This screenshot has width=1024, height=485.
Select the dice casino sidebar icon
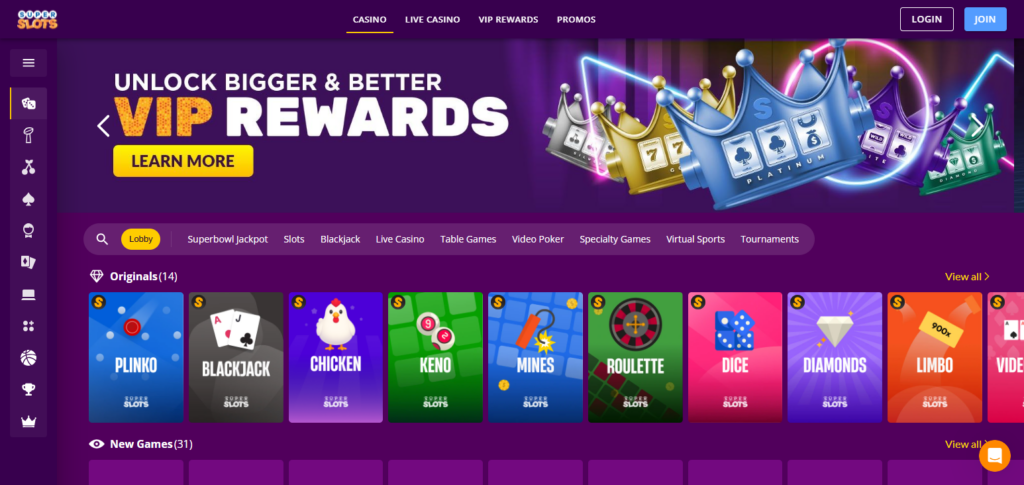28,103
